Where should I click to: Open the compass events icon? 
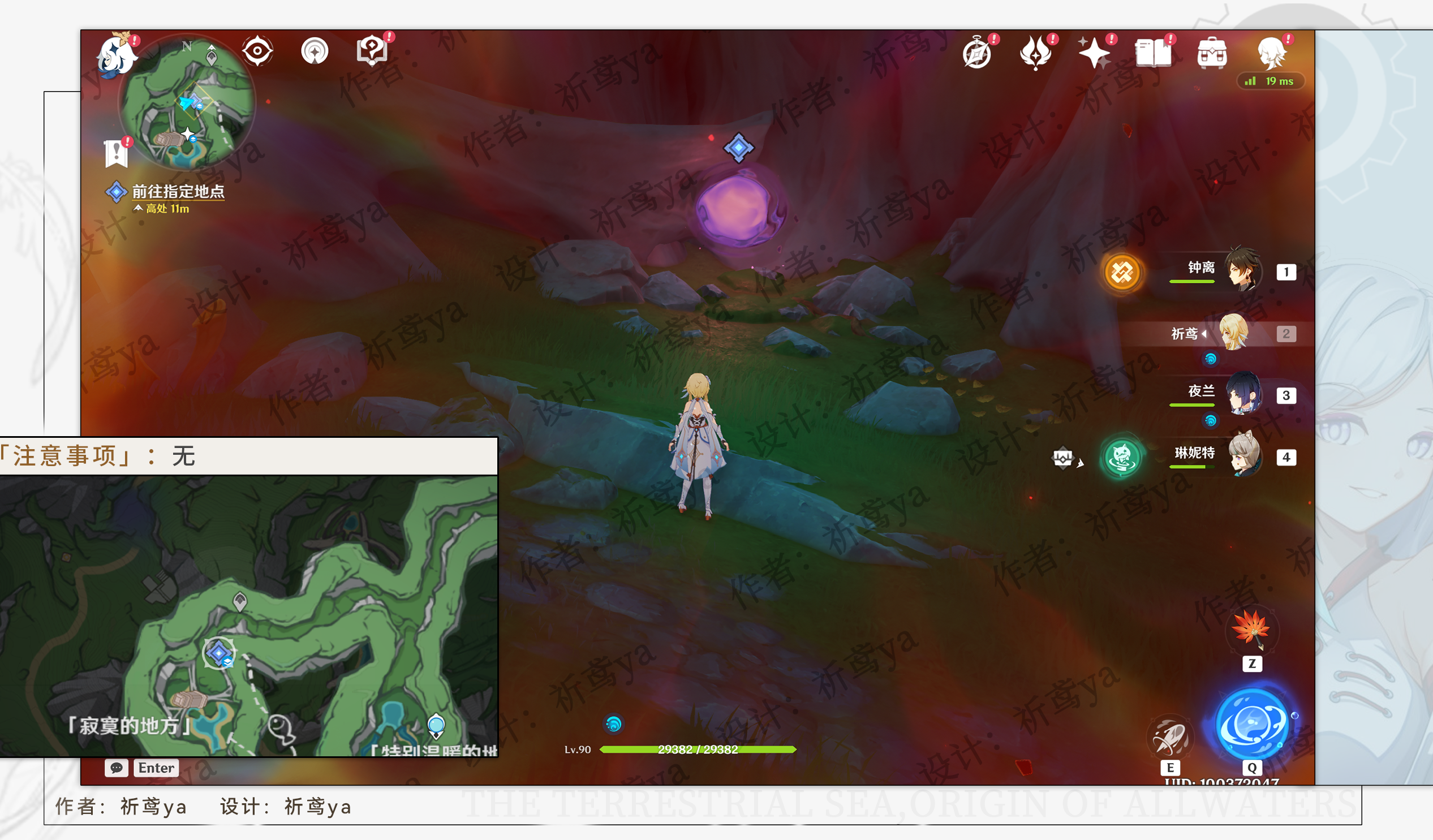coord(977,54)
